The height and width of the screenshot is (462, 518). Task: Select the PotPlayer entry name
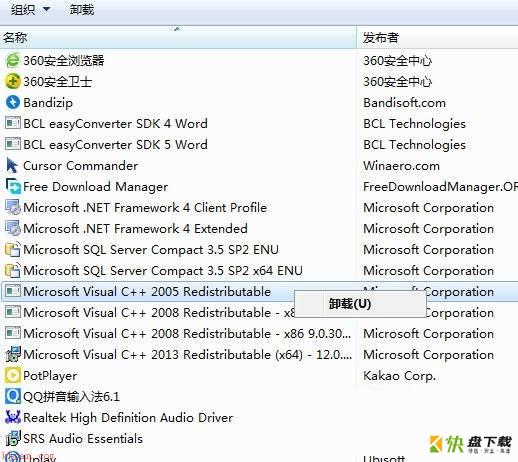pyautogui.click(x=50, y=376)
